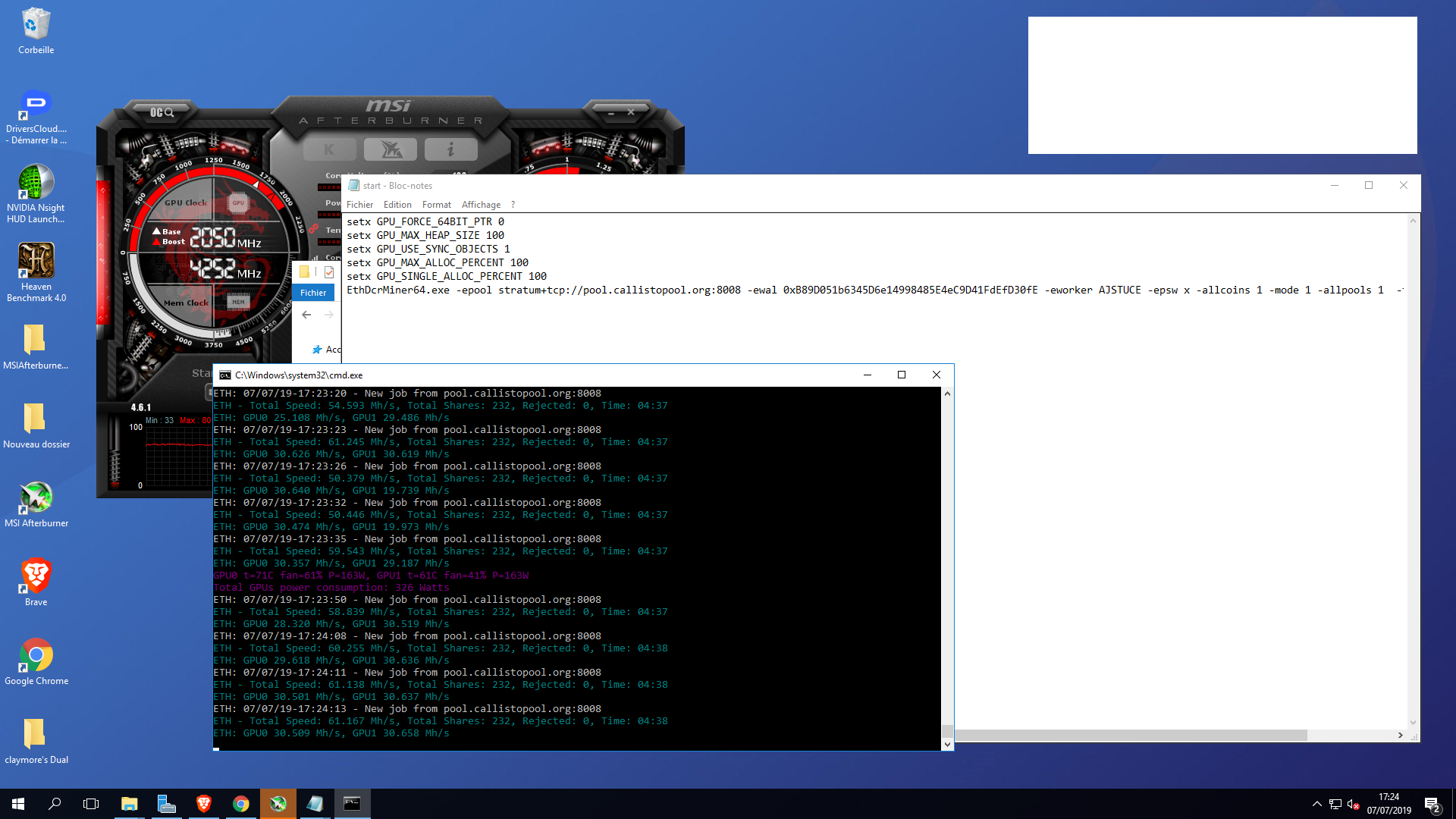
Task: Launch Brave browser from desktop
Action: (x=36, y=583)
